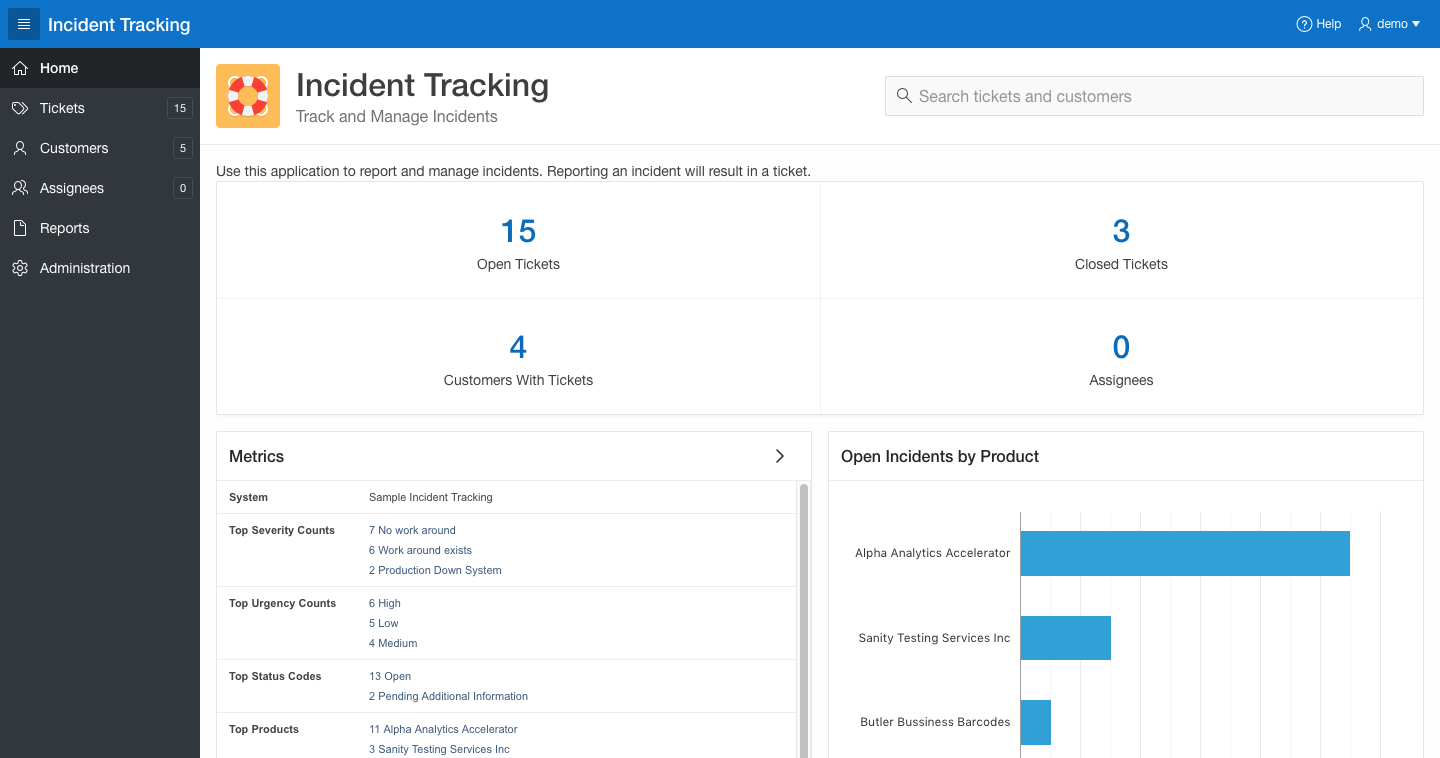
Task: Click the Assignees people icon in sidebar
Action: pos(19,188)
